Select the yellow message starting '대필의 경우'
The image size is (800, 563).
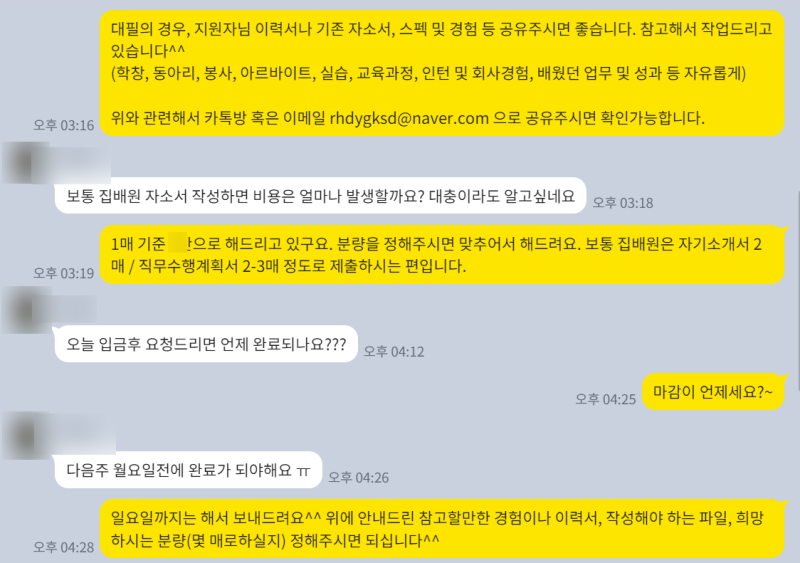442,73
